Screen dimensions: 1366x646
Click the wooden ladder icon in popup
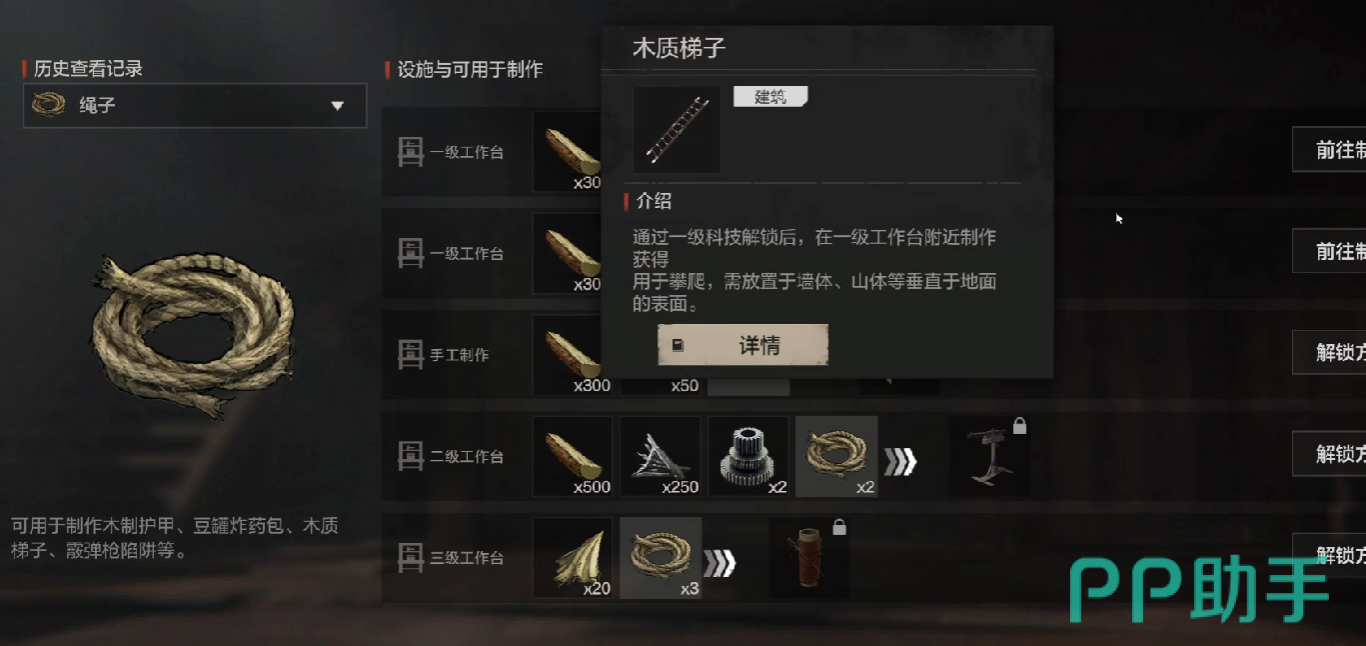[x=677, y=129]
